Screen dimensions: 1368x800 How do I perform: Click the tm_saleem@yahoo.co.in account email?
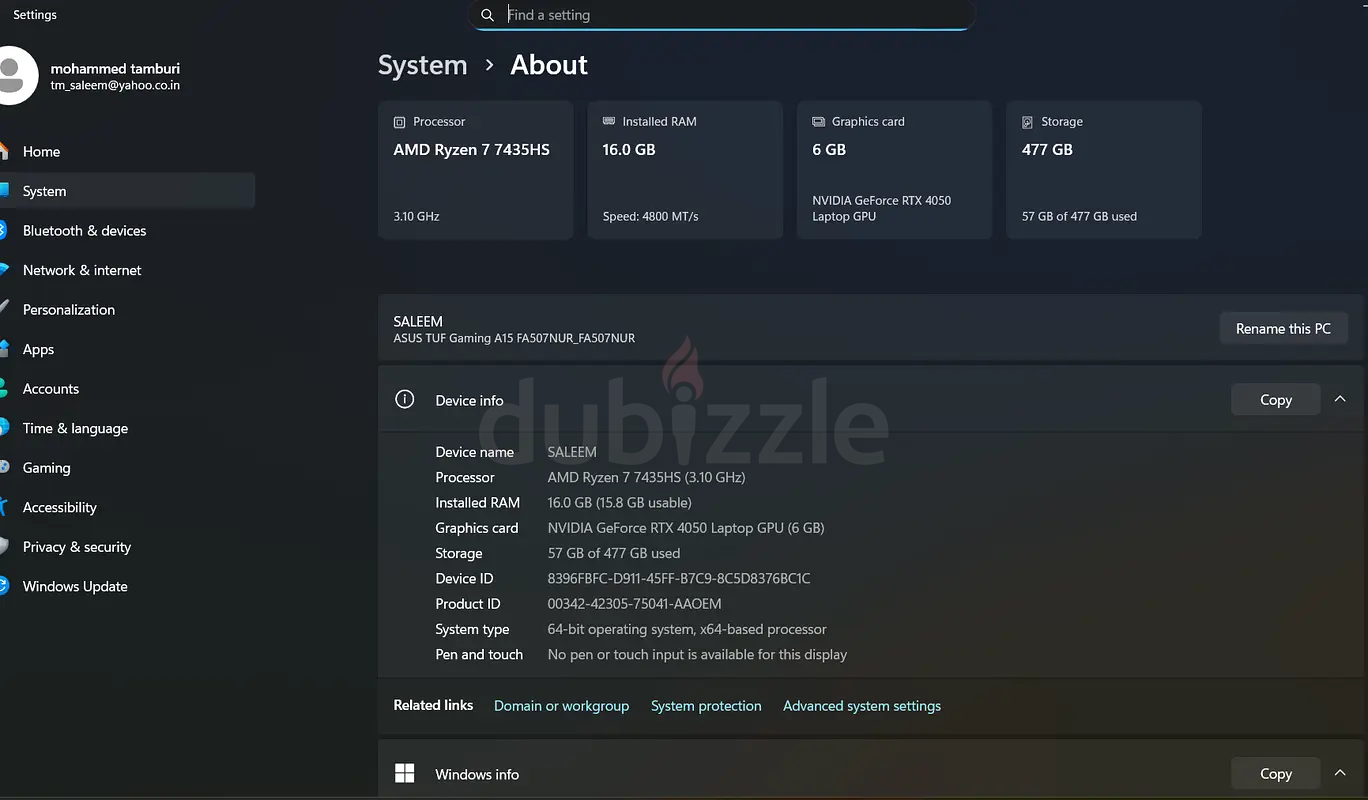[115, 86]
